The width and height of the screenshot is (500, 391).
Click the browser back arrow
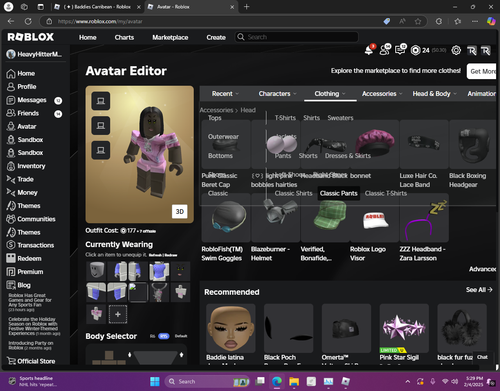(x=11, y=21)
